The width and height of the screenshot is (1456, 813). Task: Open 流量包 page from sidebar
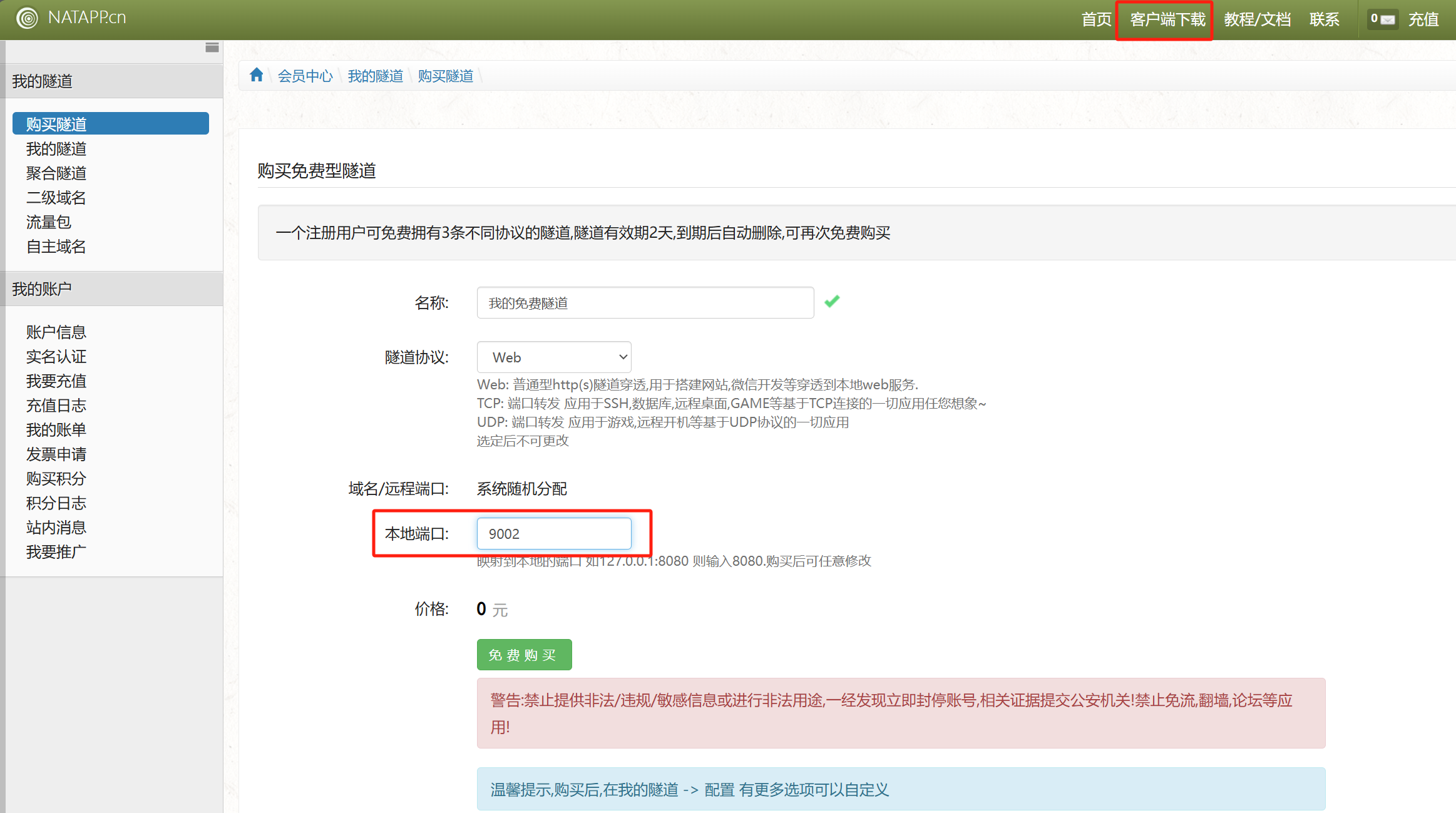(x=49, y=222)
